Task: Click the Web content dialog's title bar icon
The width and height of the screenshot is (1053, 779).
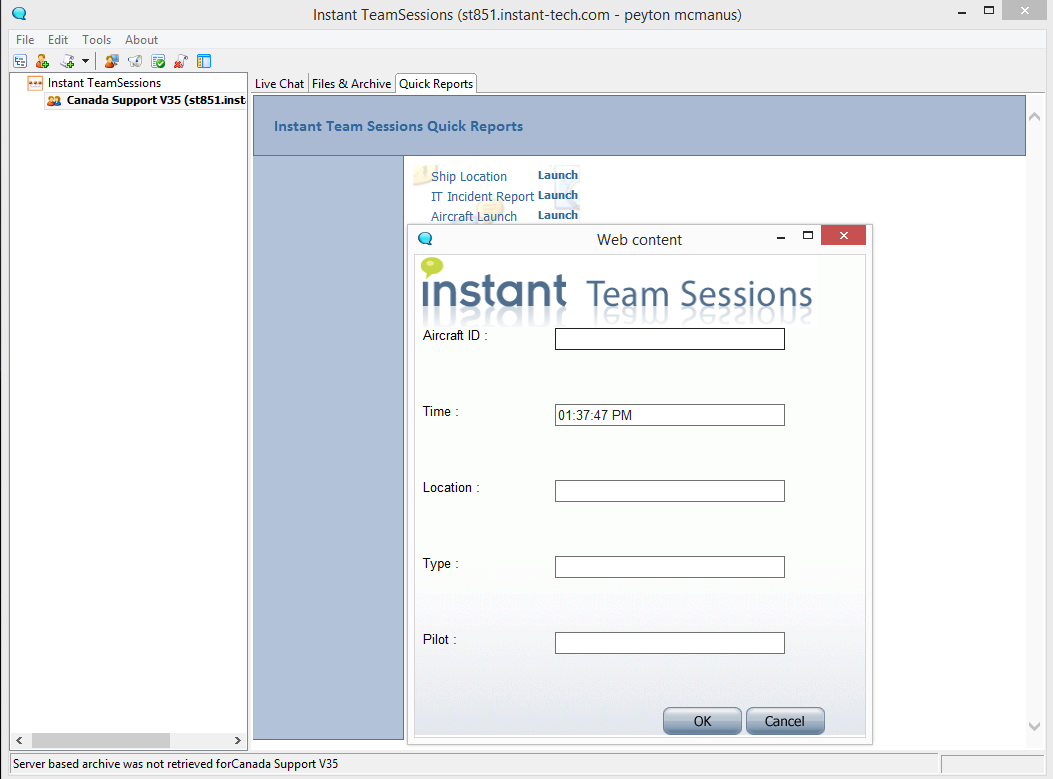Action: (x=425, y=238)
